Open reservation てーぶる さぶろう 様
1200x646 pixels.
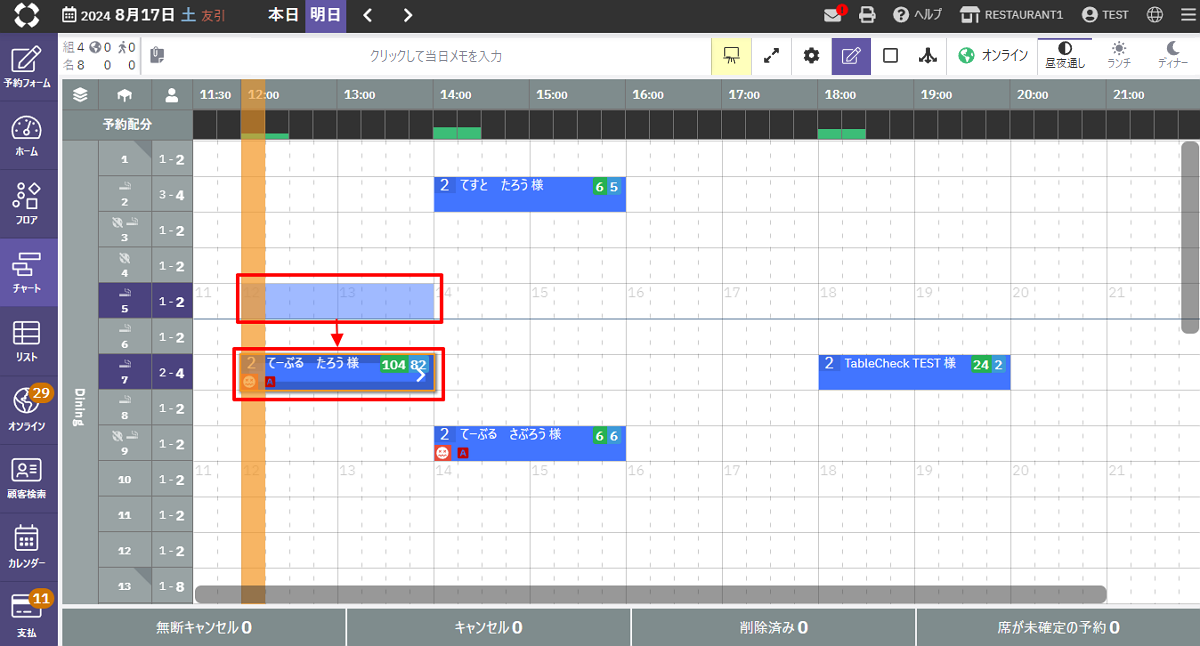(529, 443)
